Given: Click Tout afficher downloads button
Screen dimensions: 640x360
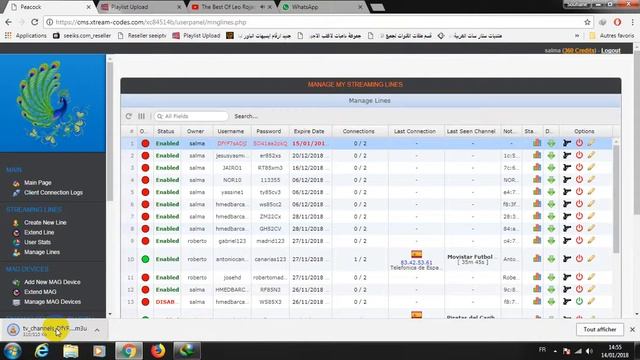Looking at the screenshot, I should click(600, 329).
